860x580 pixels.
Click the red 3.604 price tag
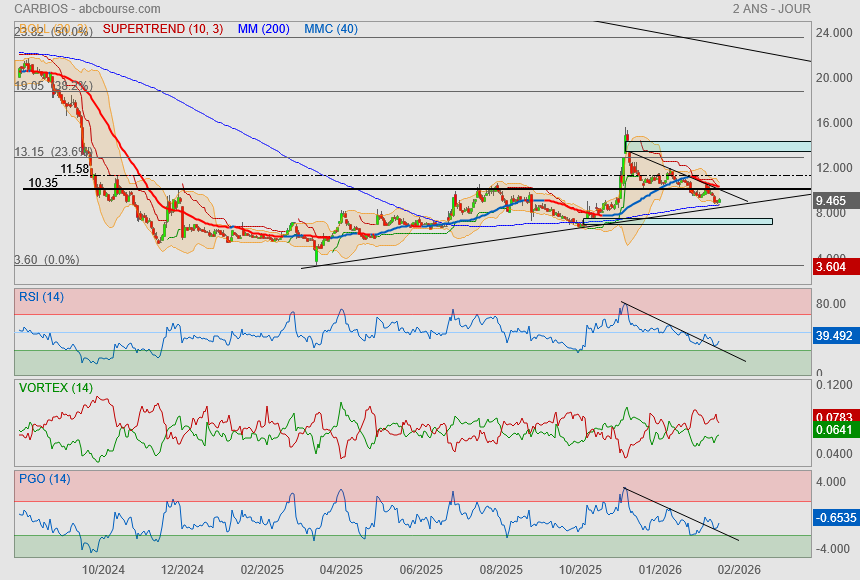[832, 267]
